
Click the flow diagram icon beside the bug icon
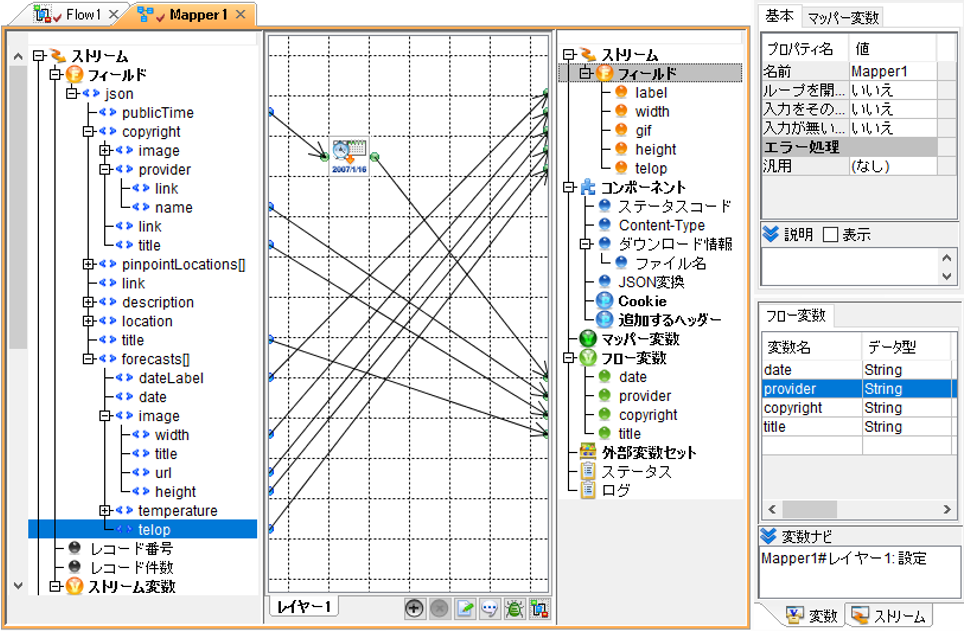click(539, 609)
